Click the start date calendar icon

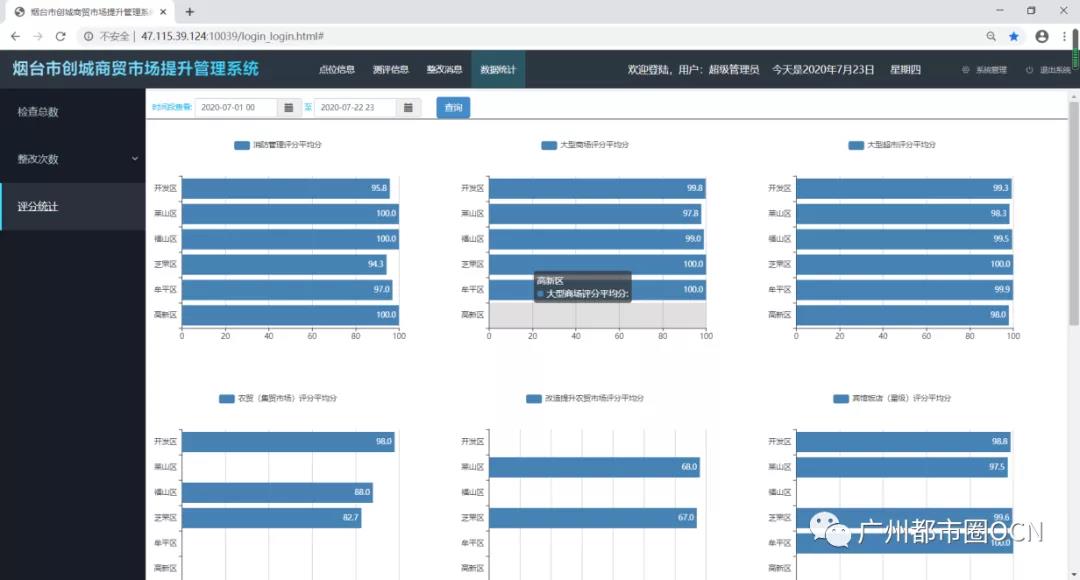coord(289,108)
